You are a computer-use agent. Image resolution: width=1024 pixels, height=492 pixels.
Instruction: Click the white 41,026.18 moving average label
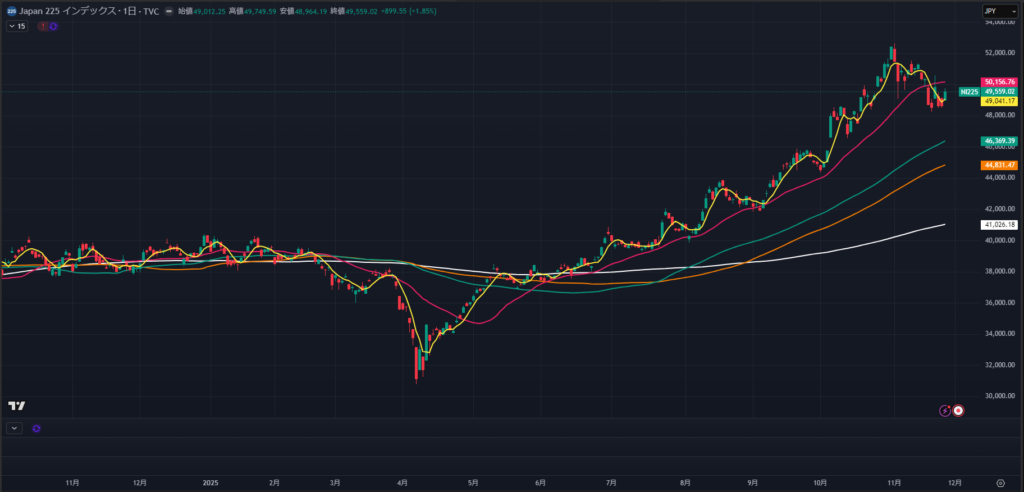point(1000,225)
